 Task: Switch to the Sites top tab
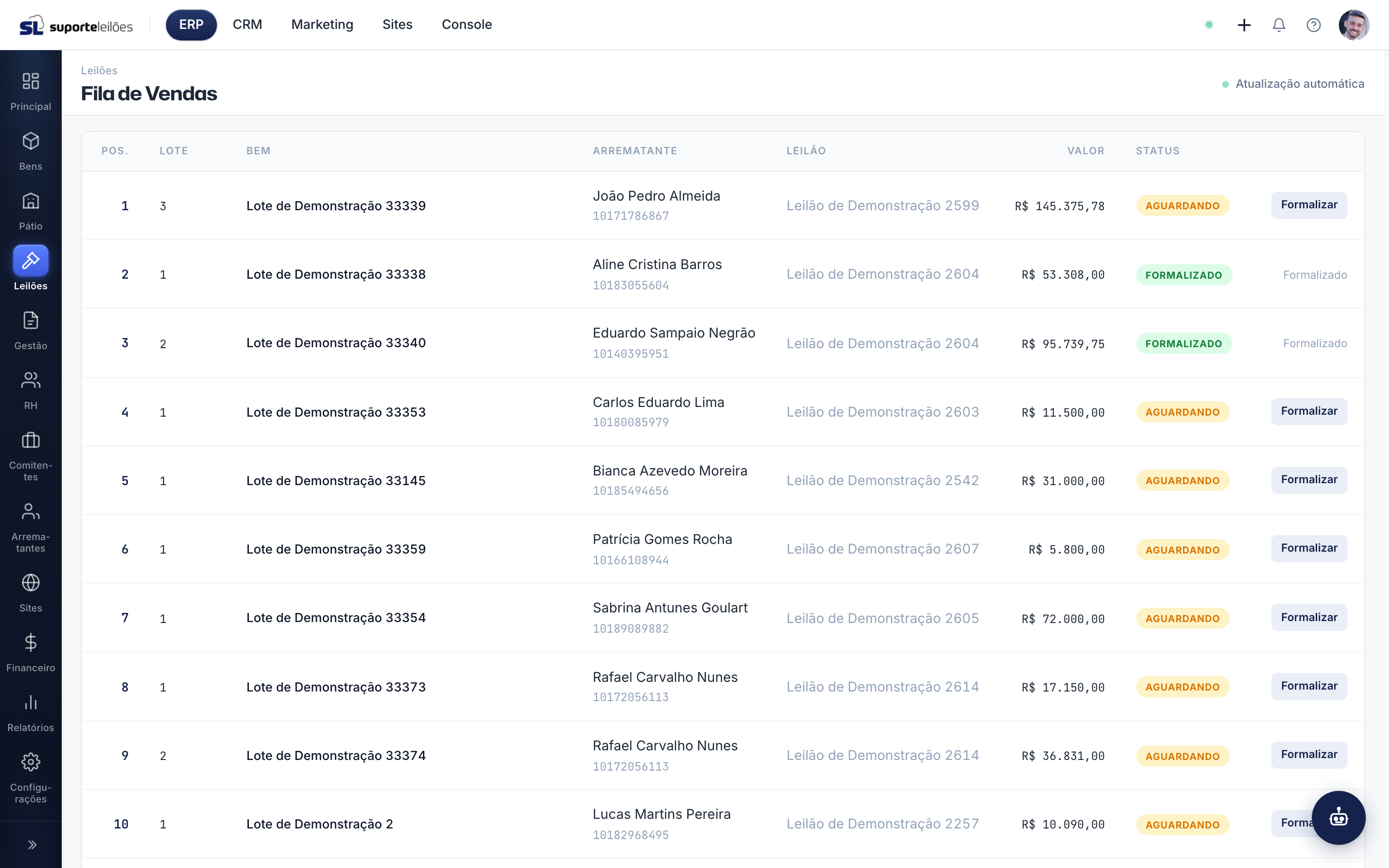(397, 25)
